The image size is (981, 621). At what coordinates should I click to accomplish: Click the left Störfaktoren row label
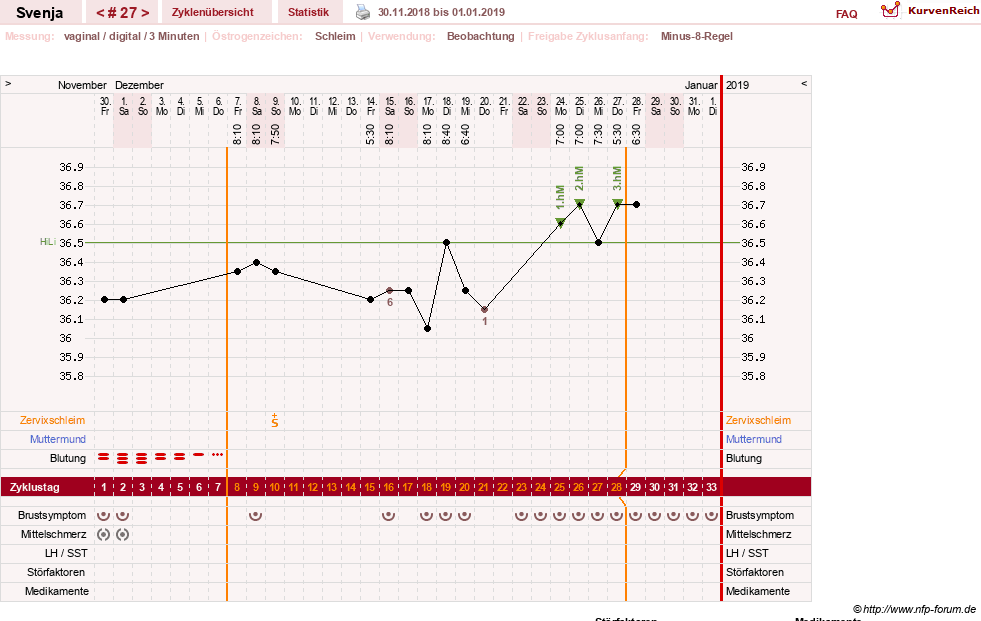tap(56, 572)
